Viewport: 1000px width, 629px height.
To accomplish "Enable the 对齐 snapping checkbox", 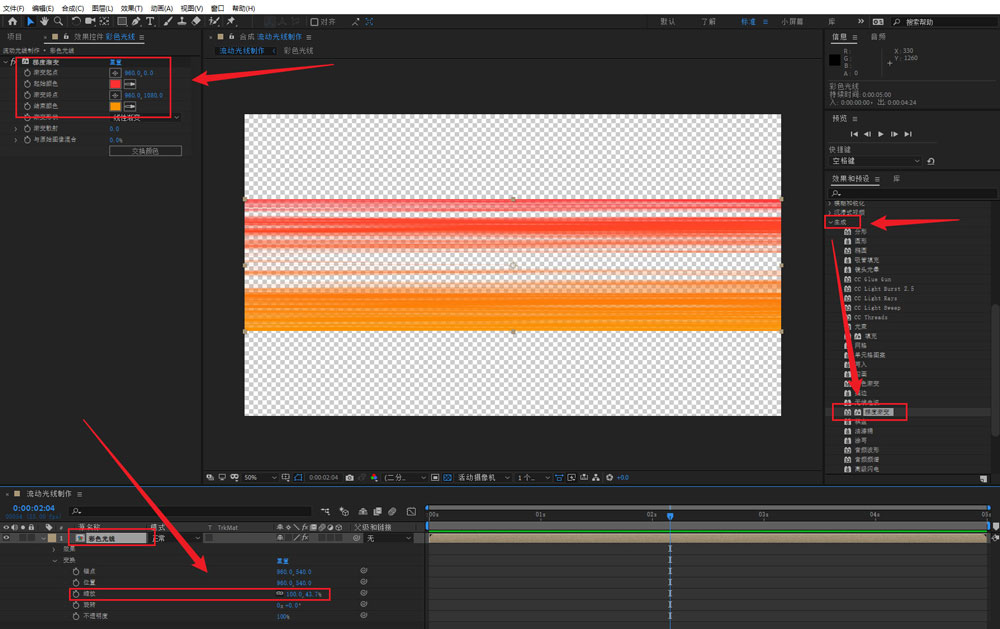I will [x=315, y=21].
